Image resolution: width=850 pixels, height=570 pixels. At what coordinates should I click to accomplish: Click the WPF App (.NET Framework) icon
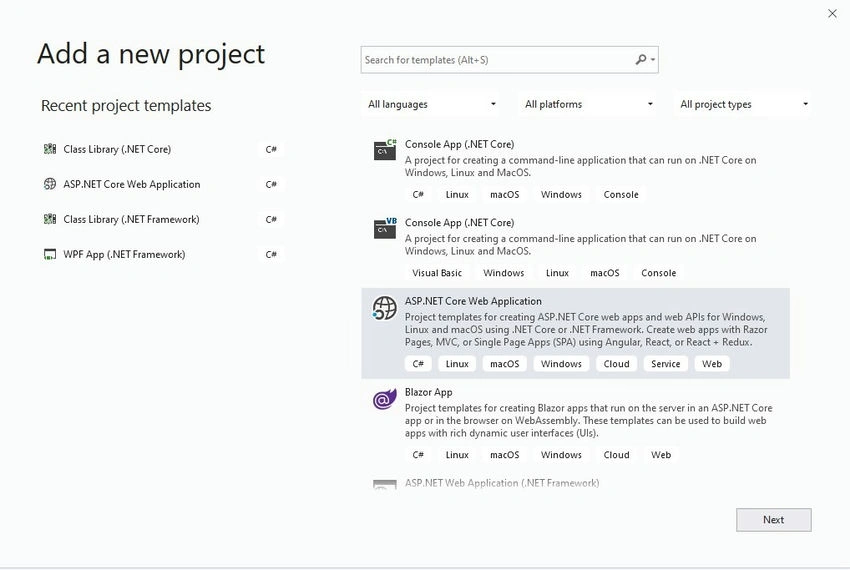[50, 254]
